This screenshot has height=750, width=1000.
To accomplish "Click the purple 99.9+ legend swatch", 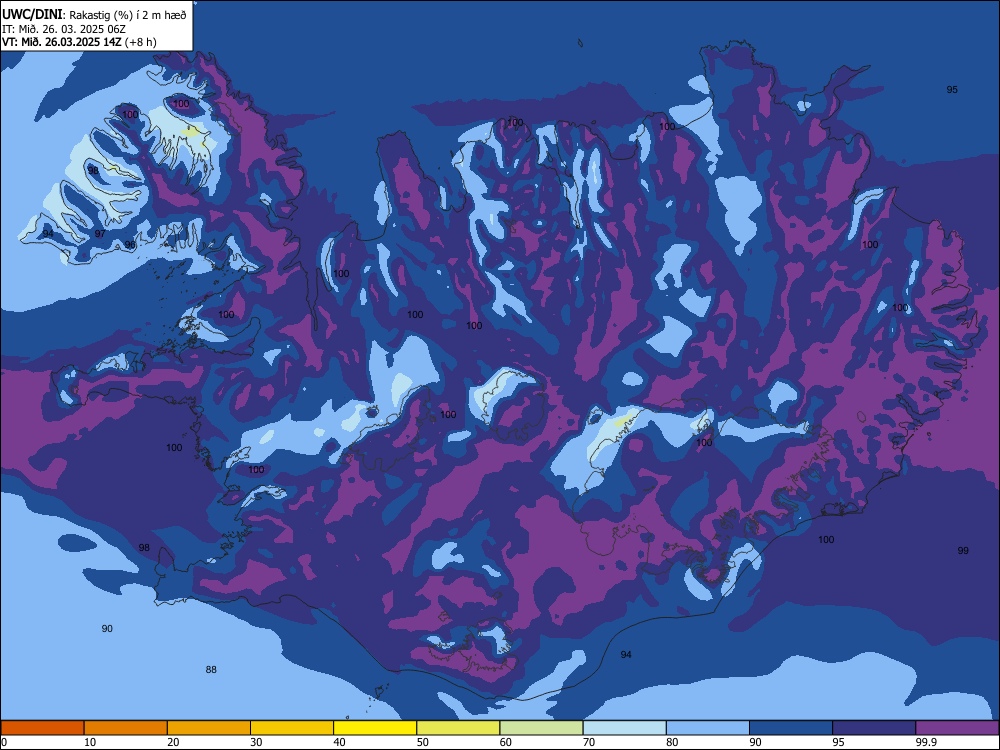I will 957,728.
